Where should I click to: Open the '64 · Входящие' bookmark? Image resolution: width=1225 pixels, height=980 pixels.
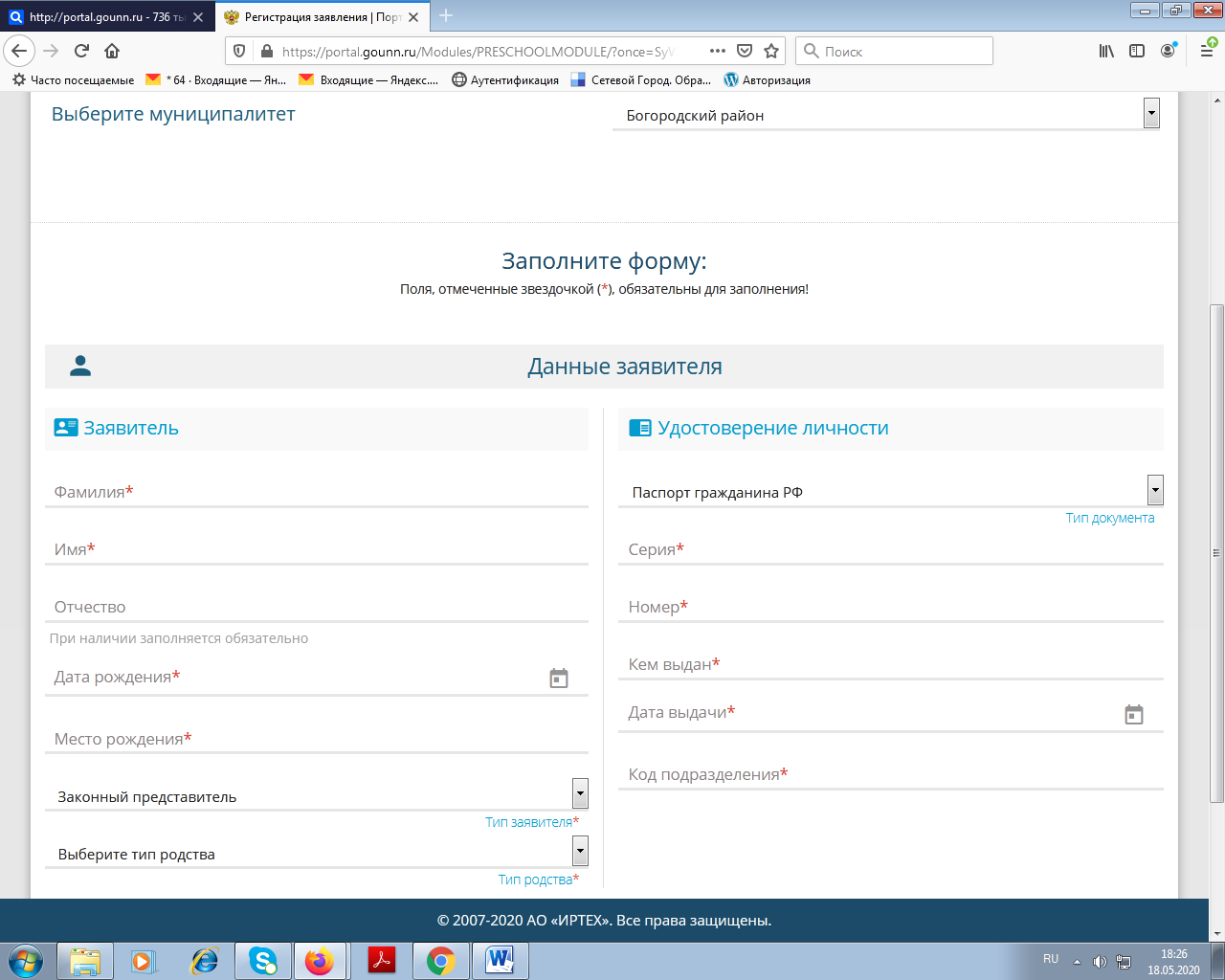tap(215, 80)
